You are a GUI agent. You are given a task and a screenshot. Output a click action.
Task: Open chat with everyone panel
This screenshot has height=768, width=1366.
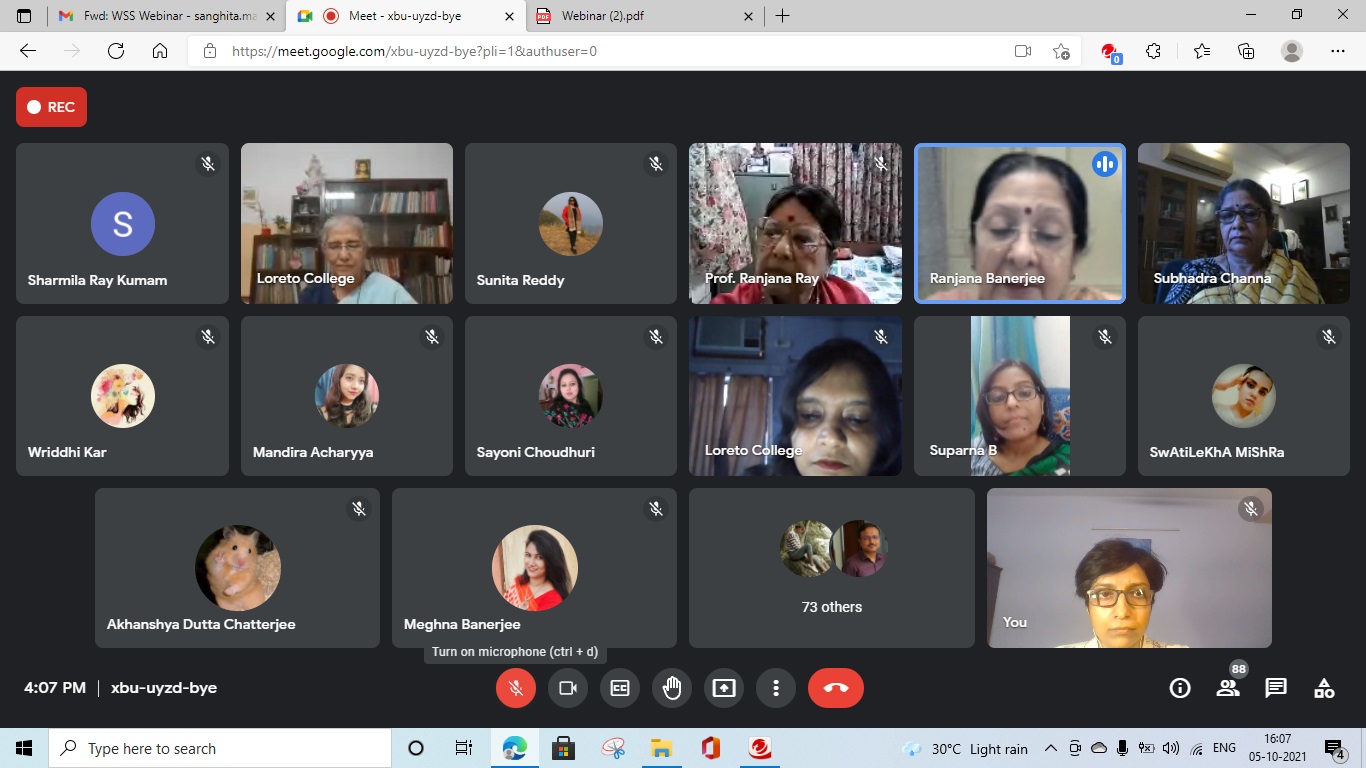(x=1276, y=688)
